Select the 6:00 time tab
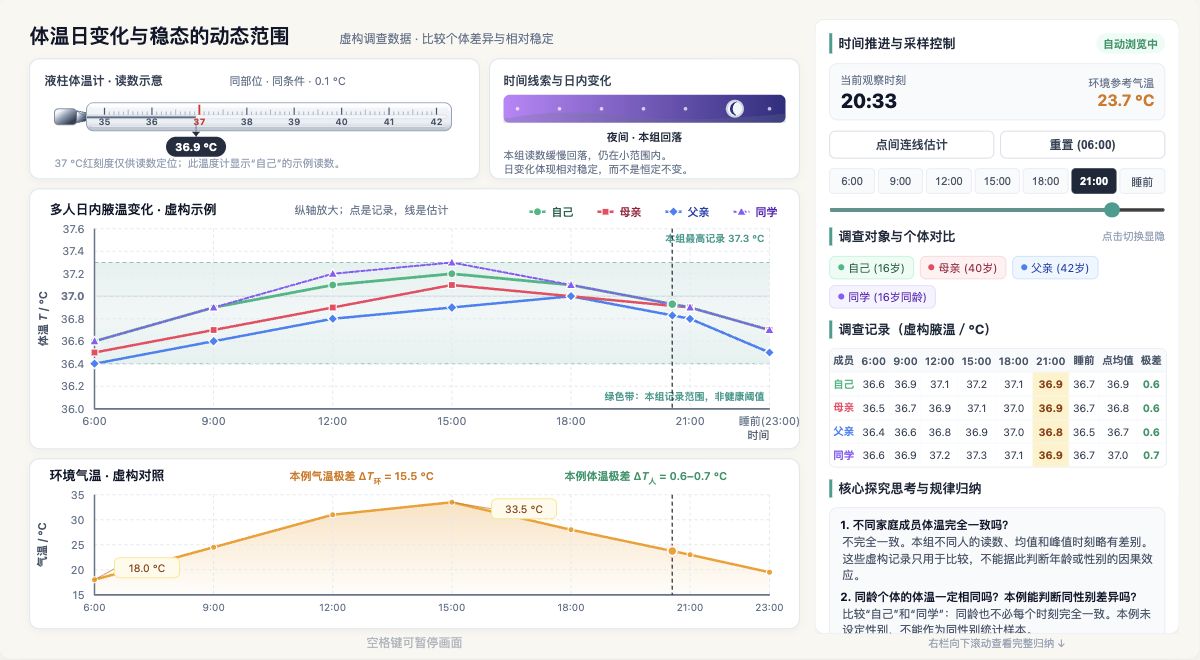The width and height of the screenshot is (1200, 660). click(x=852, y=181)
